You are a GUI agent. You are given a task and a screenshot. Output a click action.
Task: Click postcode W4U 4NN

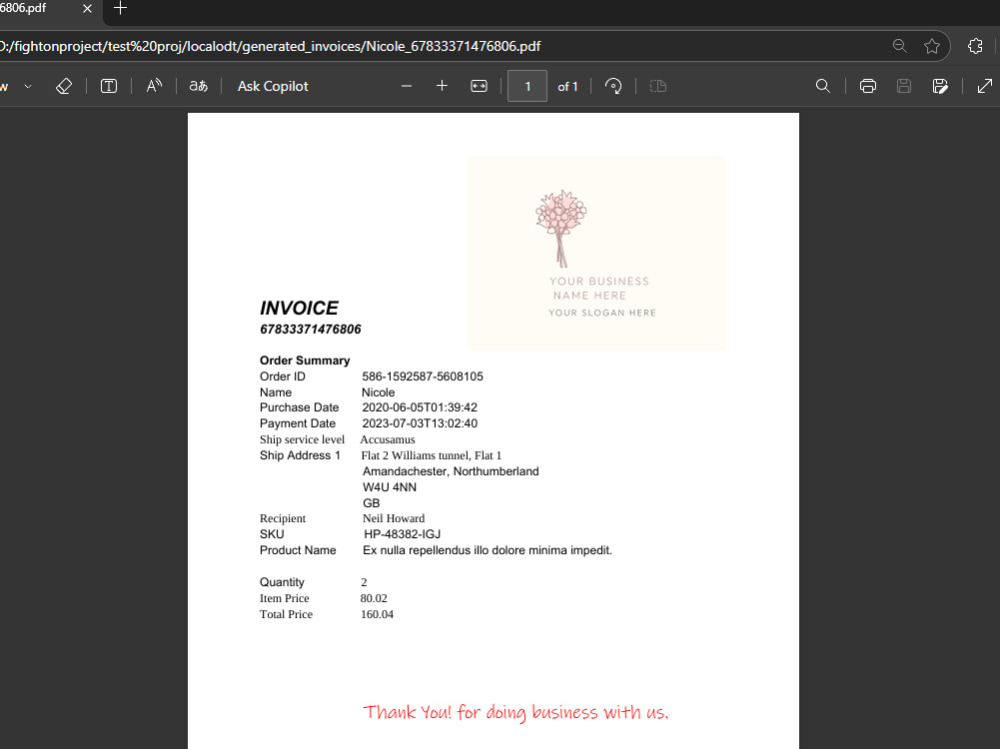click(390, 487)
